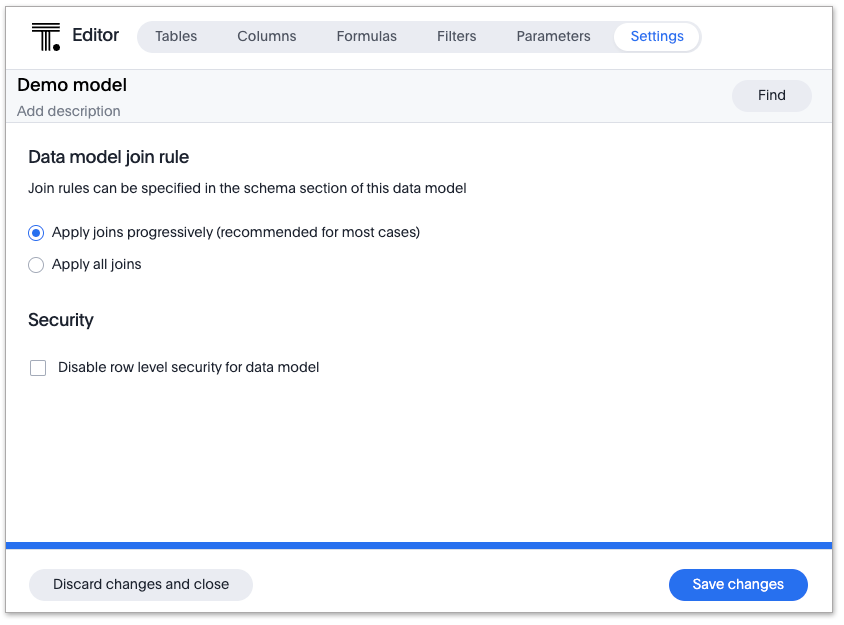The height and width of the screenshot is (625, 844).
Task: Click the Editor heading text
Action: (96, 36)
